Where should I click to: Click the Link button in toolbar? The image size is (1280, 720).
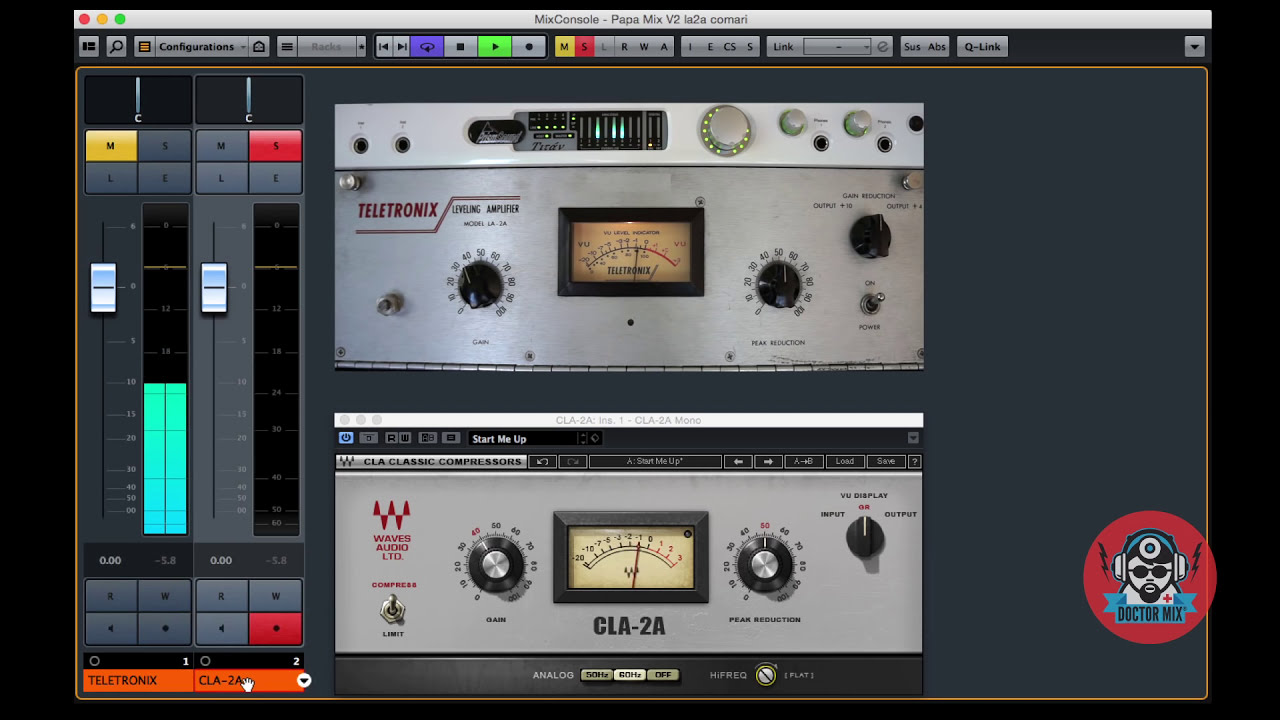click(x=783, y=47)
